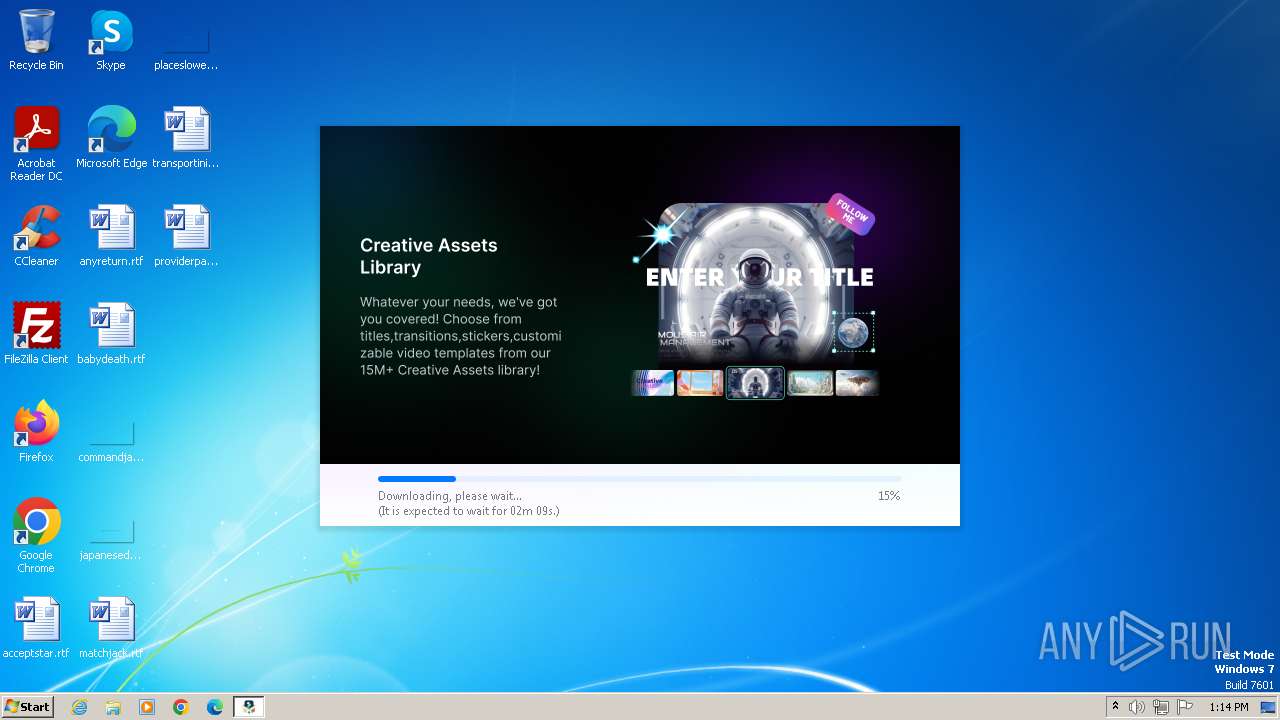Launch the FileZilla Client shortcut
The image size is (1280, 720).
(36, 334)
